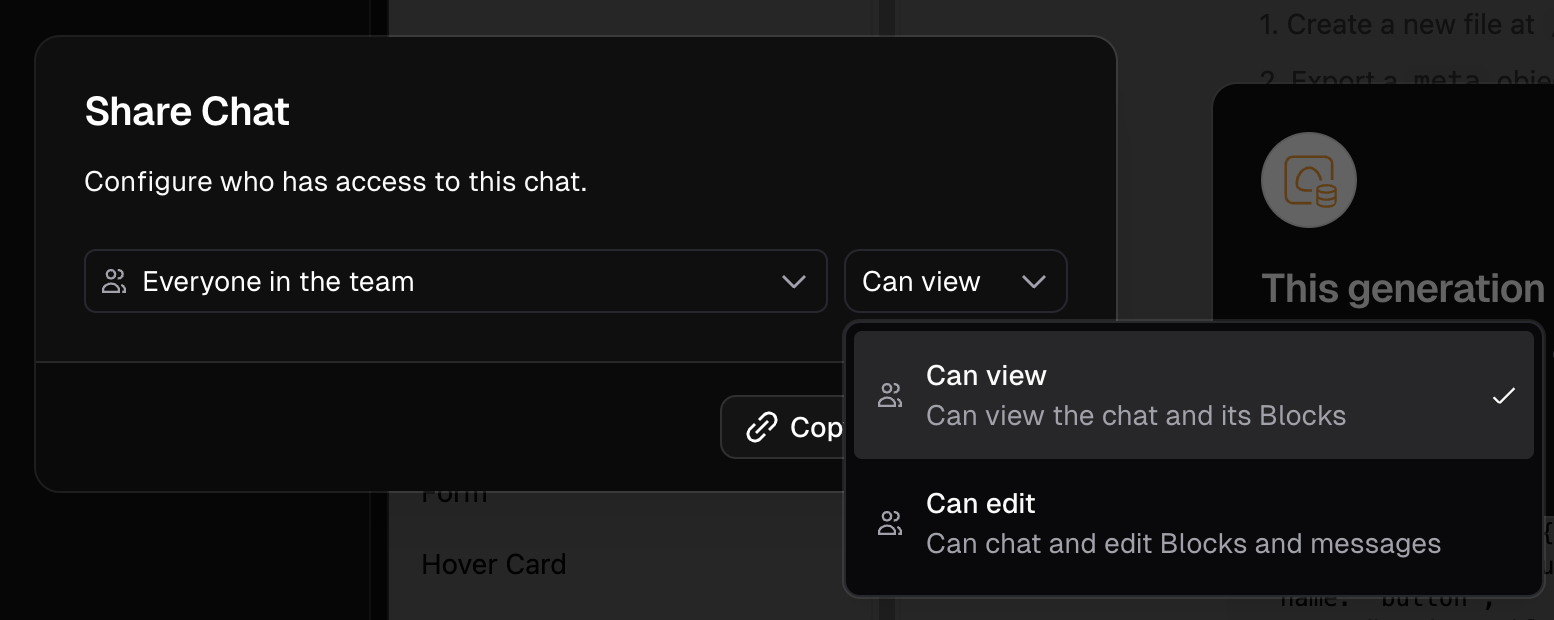This screenshot has height=620, width=1554.
Task: Click the chevron on the Can view selector
Action: [1034, 282]
